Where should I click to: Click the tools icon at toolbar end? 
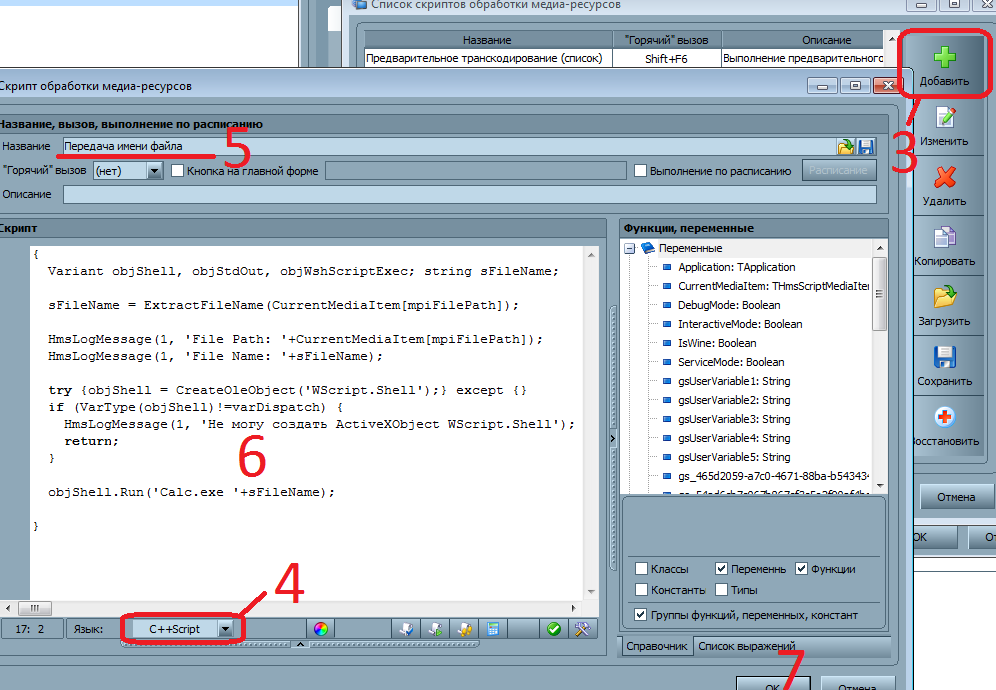point(583,629)
